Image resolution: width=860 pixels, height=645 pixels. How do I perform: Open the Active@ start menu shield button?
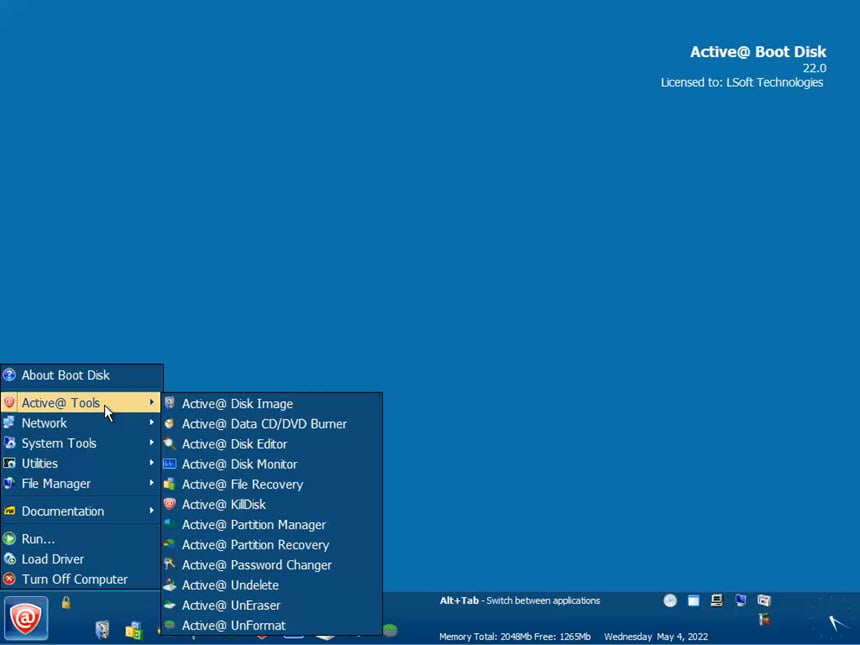(26, 618)
